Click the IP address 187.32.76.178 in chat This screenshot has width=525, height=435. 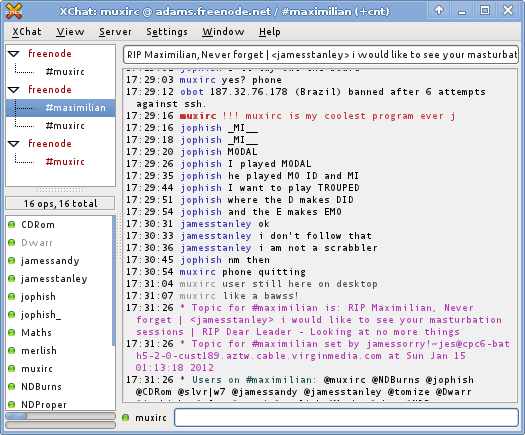click(248, 92)
